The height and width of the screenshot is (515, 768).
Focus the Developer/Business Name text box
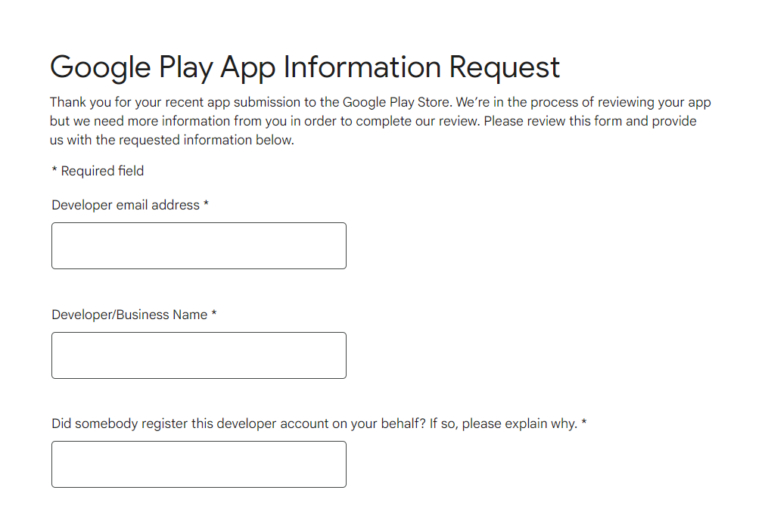point(199,355)
